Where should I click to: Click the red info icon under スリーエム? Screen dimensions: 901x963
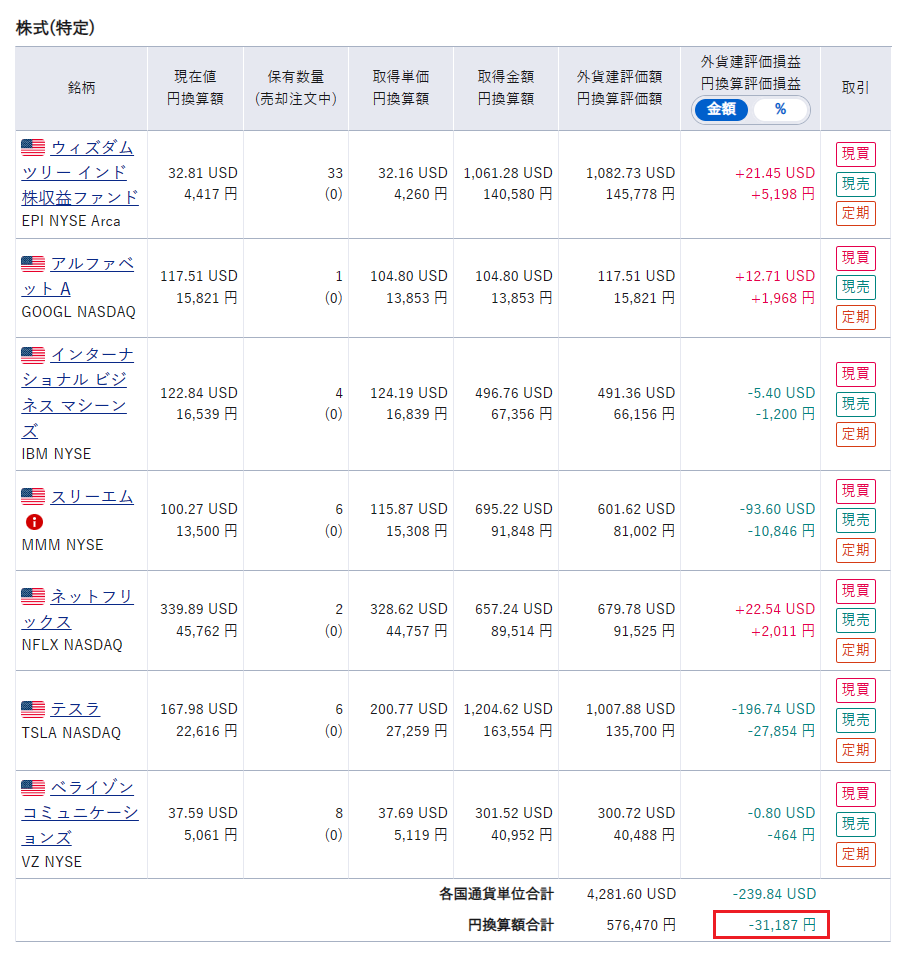click(34, 522)
